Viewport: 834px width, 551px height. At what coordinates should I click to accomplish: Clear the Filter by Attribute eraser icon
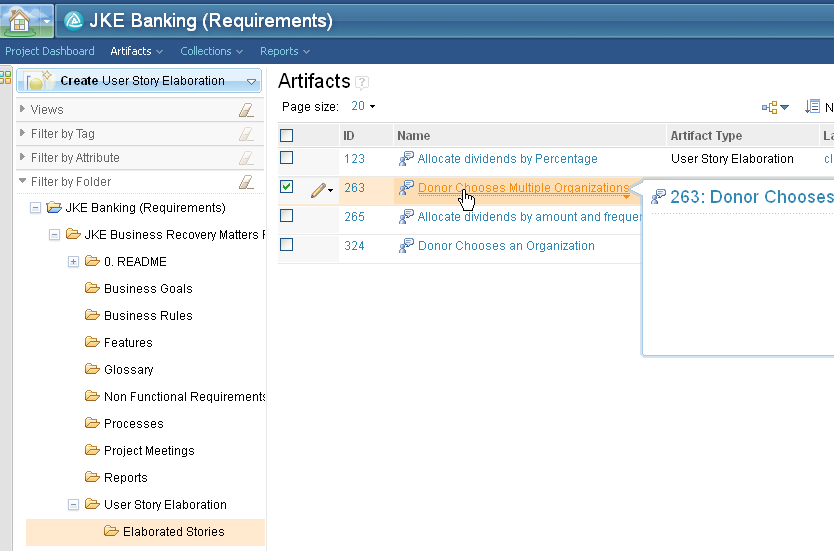click(246, 158)
